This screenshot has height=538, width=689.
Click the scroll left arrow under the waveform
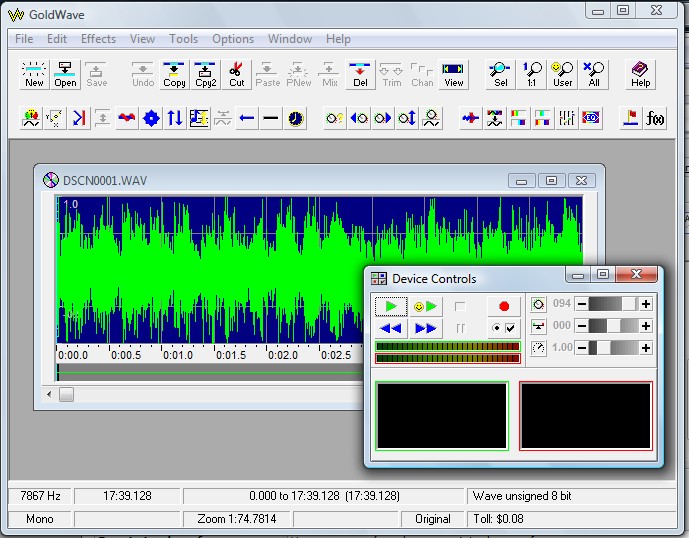pos(49,394)
